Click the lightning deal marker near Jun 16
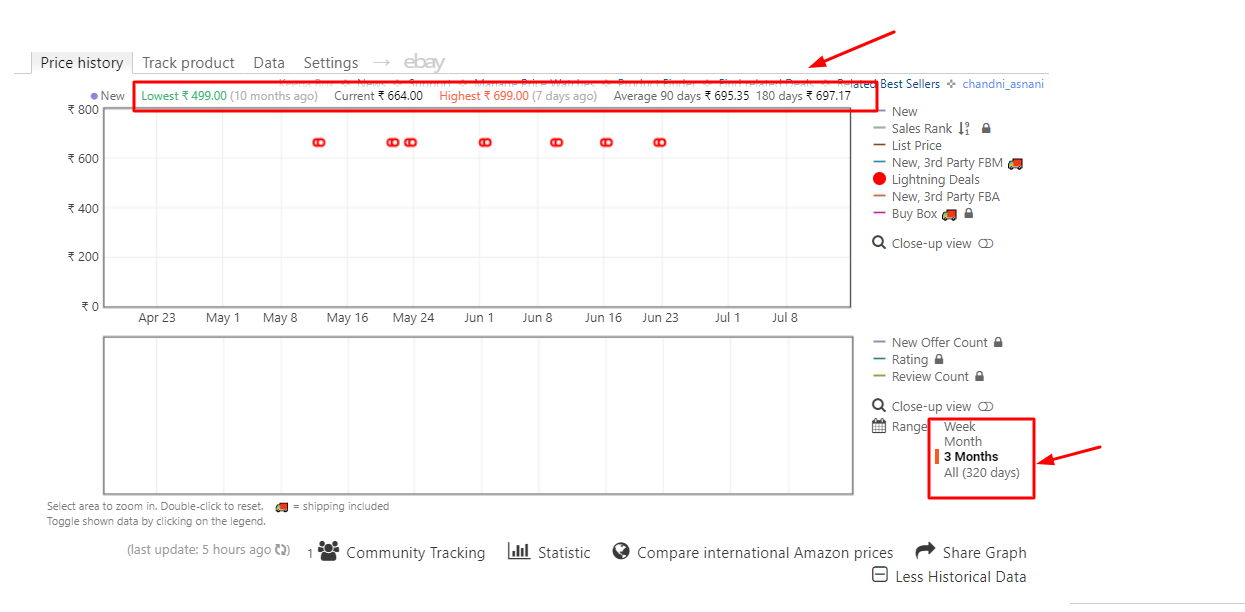Viewport: 1245px width, 612px height. pyautogui.click(x=606, y=143)
